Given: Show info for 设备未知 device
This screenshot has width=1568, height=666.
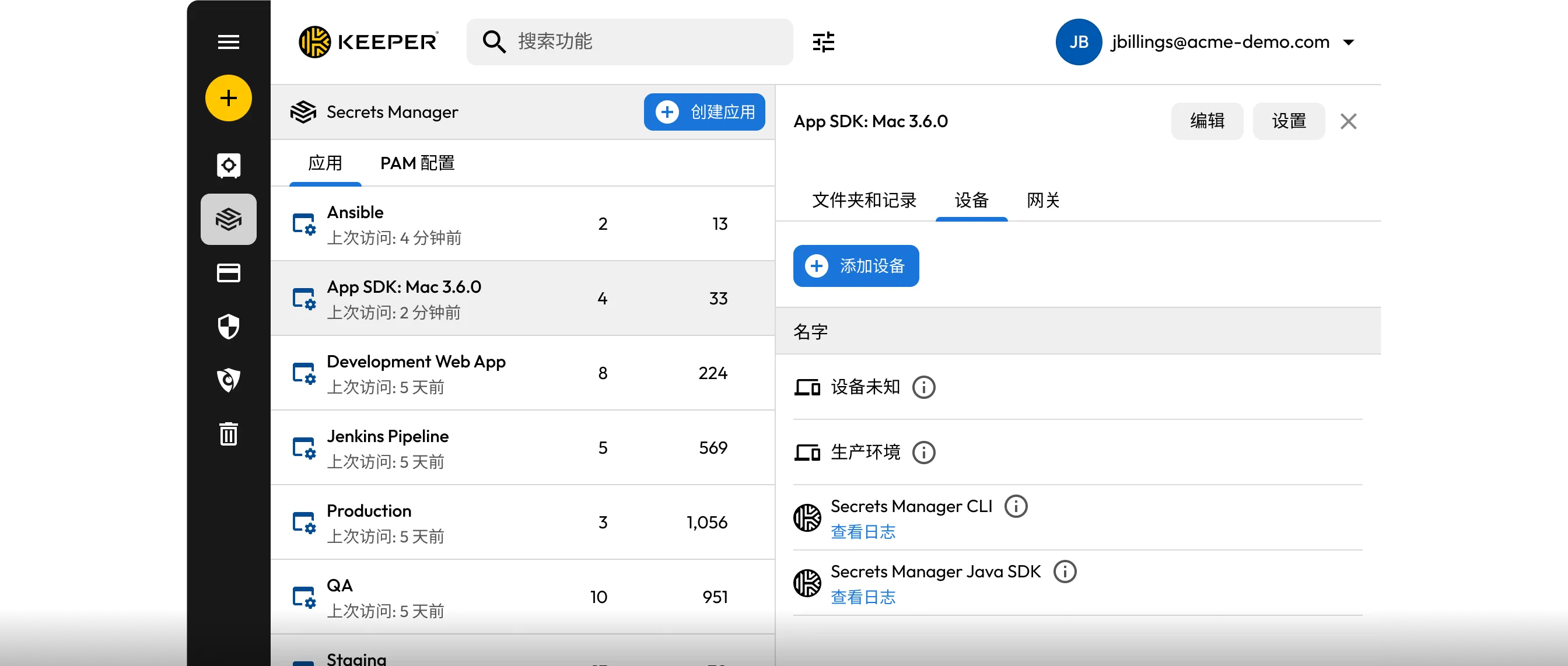Looking at the screenshot, I should pos(923,387).
